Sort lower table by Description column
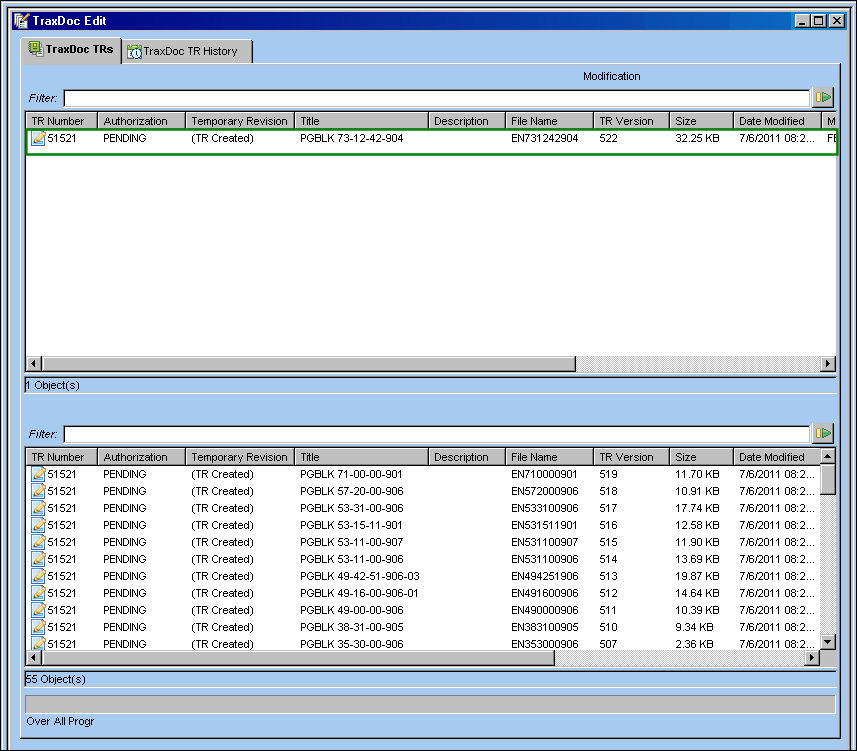This screenshot has width=857, height=751. [x=467, y=457]
